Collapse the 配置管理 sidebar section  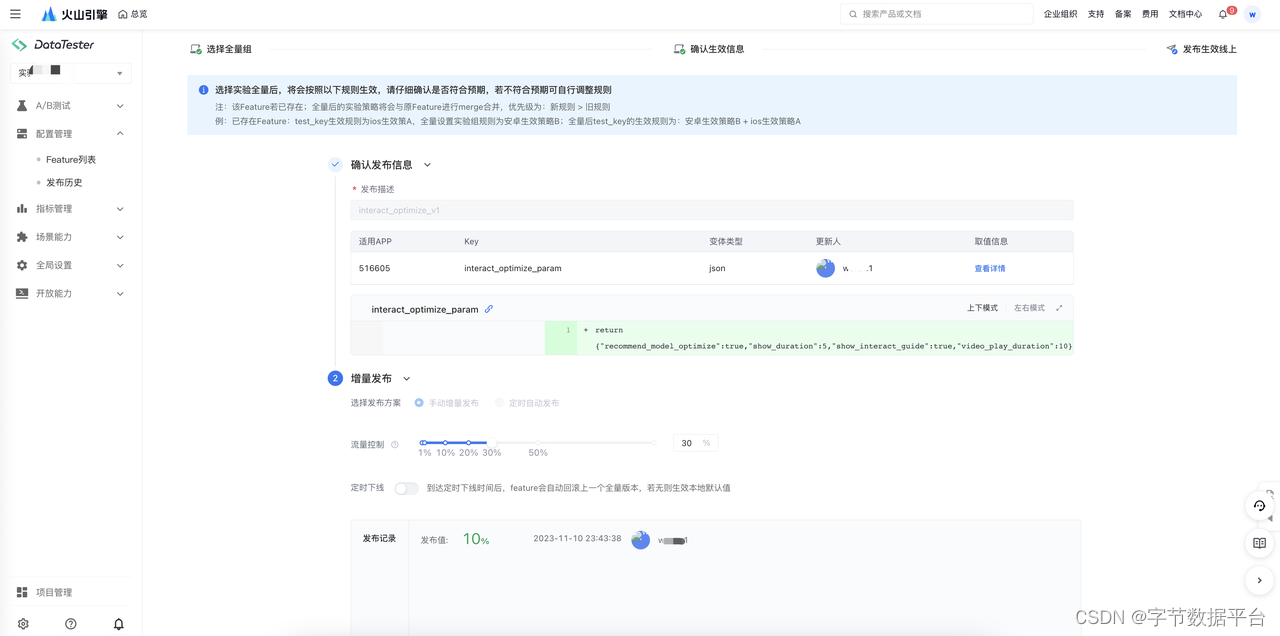[120, 134]
